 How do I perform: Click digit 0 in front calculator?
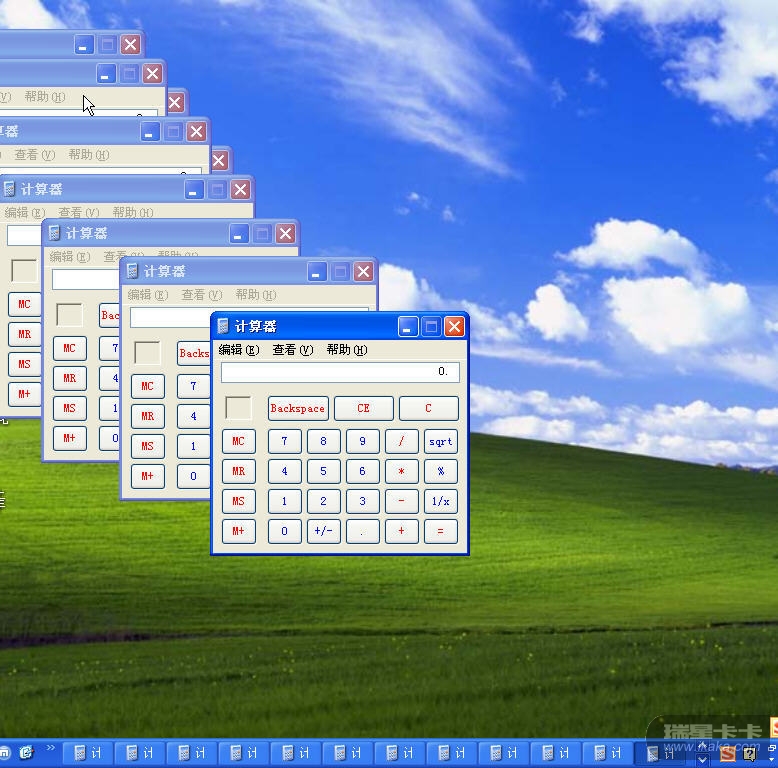pyautogui.click(x=284, y=531)
